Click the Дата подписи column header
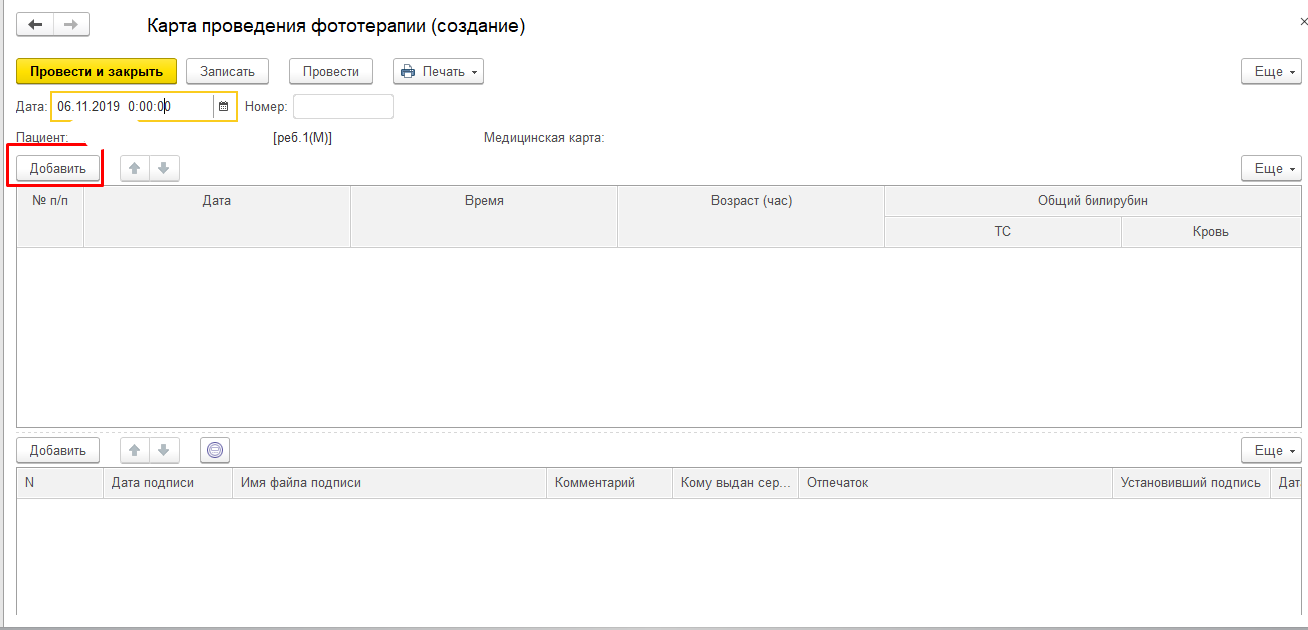Image resolution: width=1308 pixels, height=630 pixels. tap(153, 483)
